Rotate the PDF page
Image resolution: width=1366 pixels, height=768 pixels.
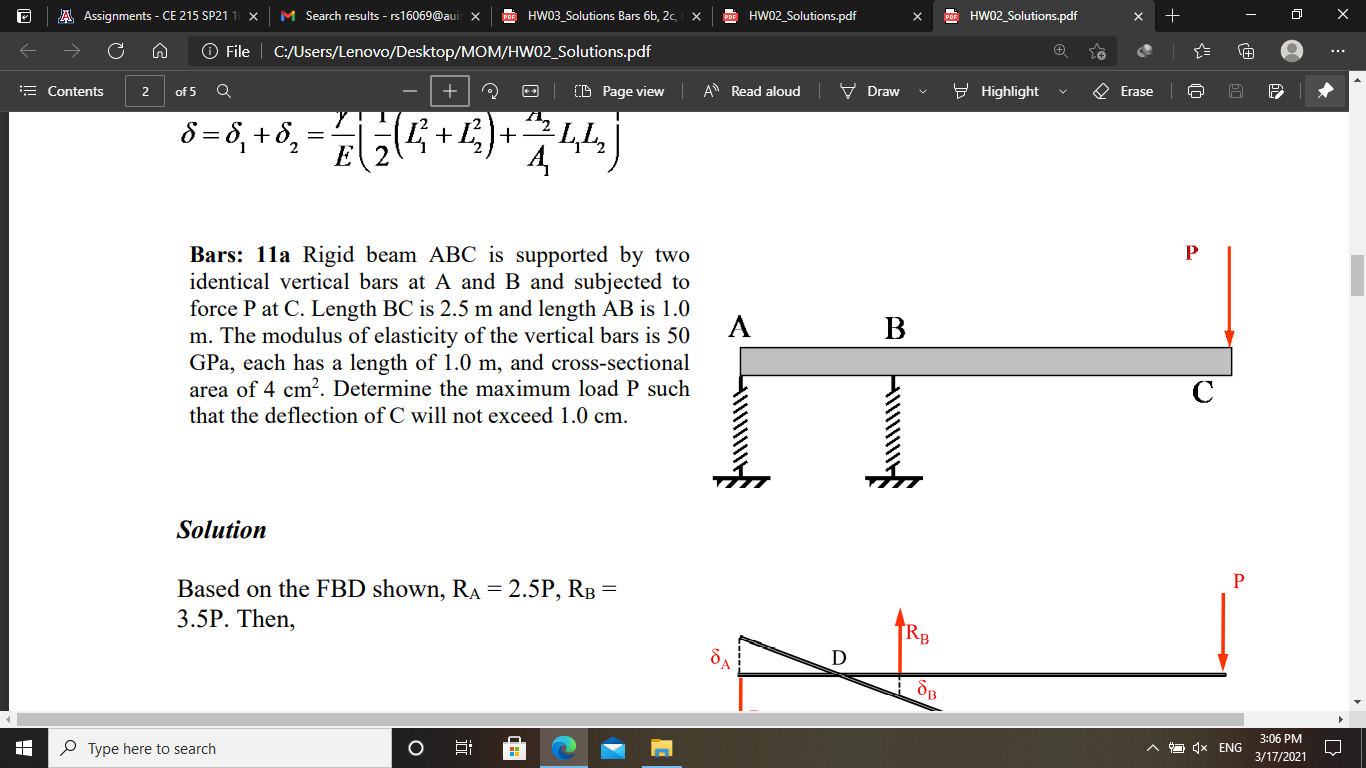point(491,91)
